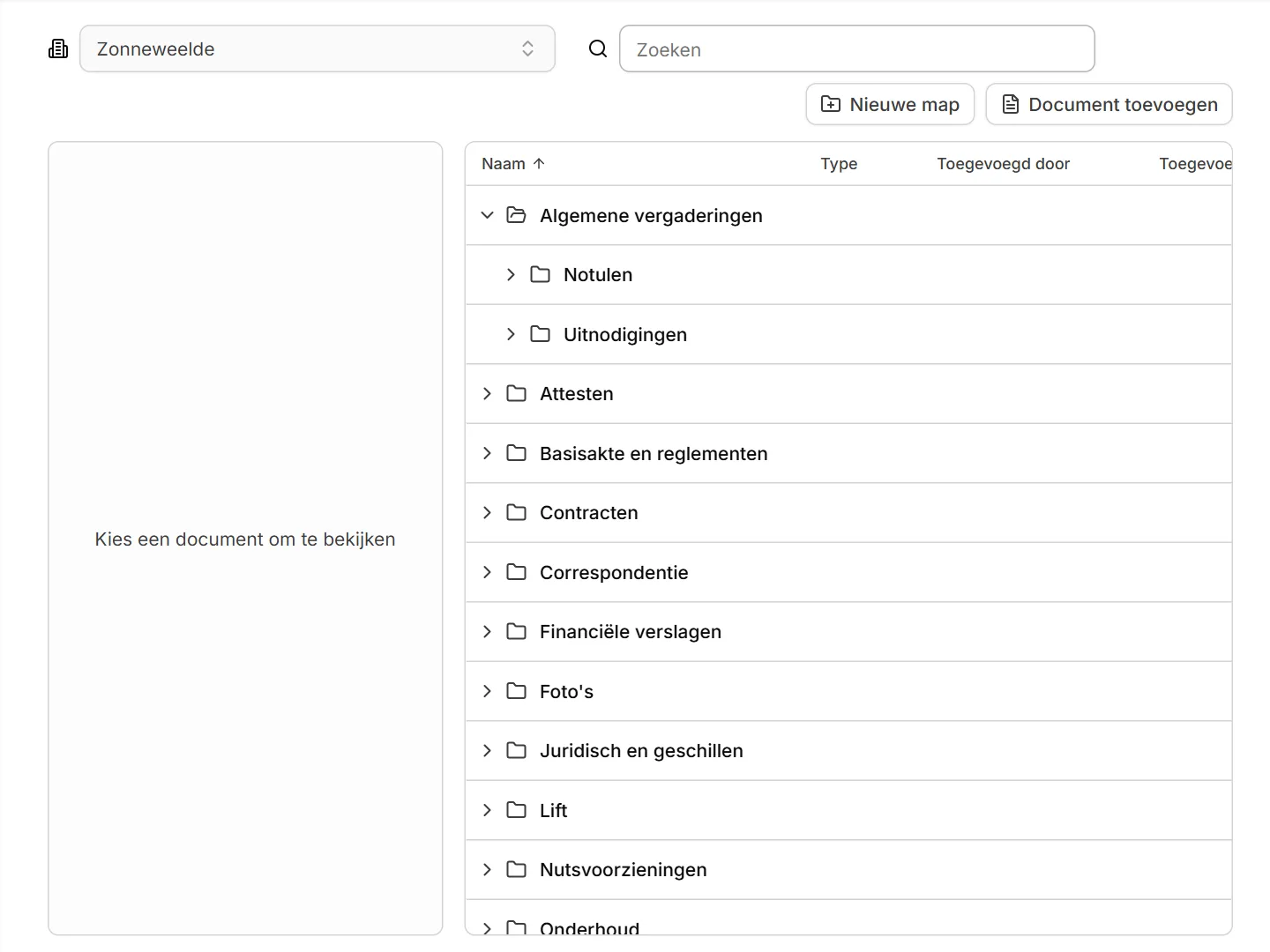The image size is (1270, 952).
Task: Click the folder icon next to Foto's
Action: [x=516, y=691]
